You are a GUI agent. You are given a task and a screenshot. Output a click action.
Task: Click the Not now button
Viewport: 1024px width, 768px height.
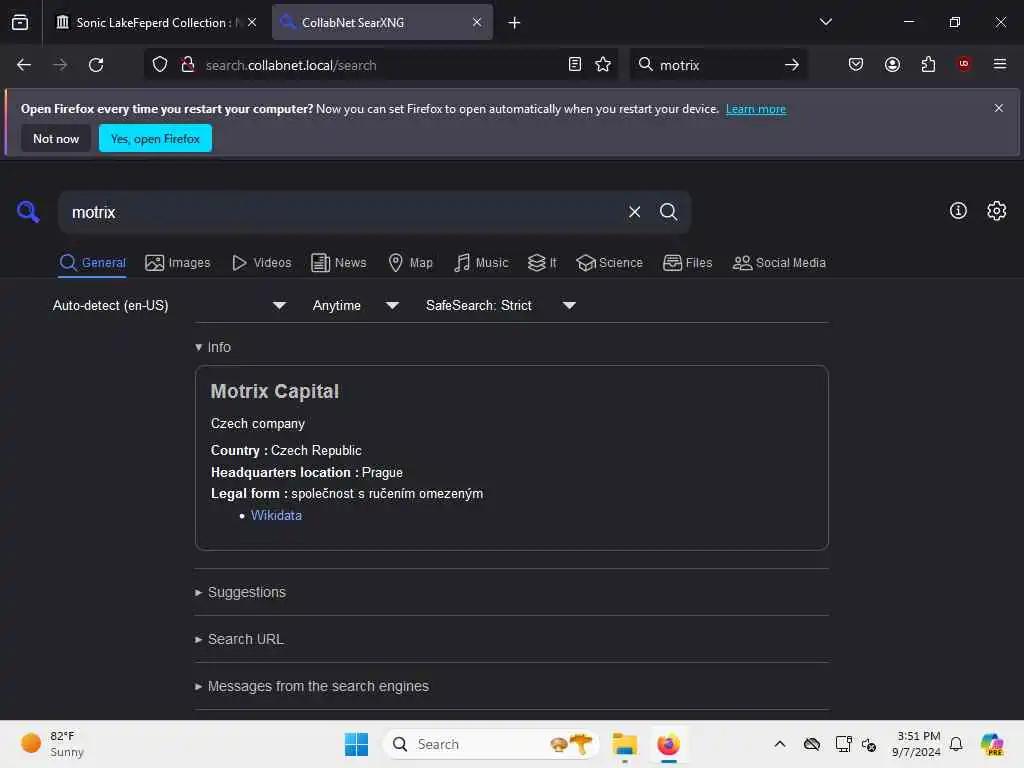pyautogui.click(x=56, y=138)
